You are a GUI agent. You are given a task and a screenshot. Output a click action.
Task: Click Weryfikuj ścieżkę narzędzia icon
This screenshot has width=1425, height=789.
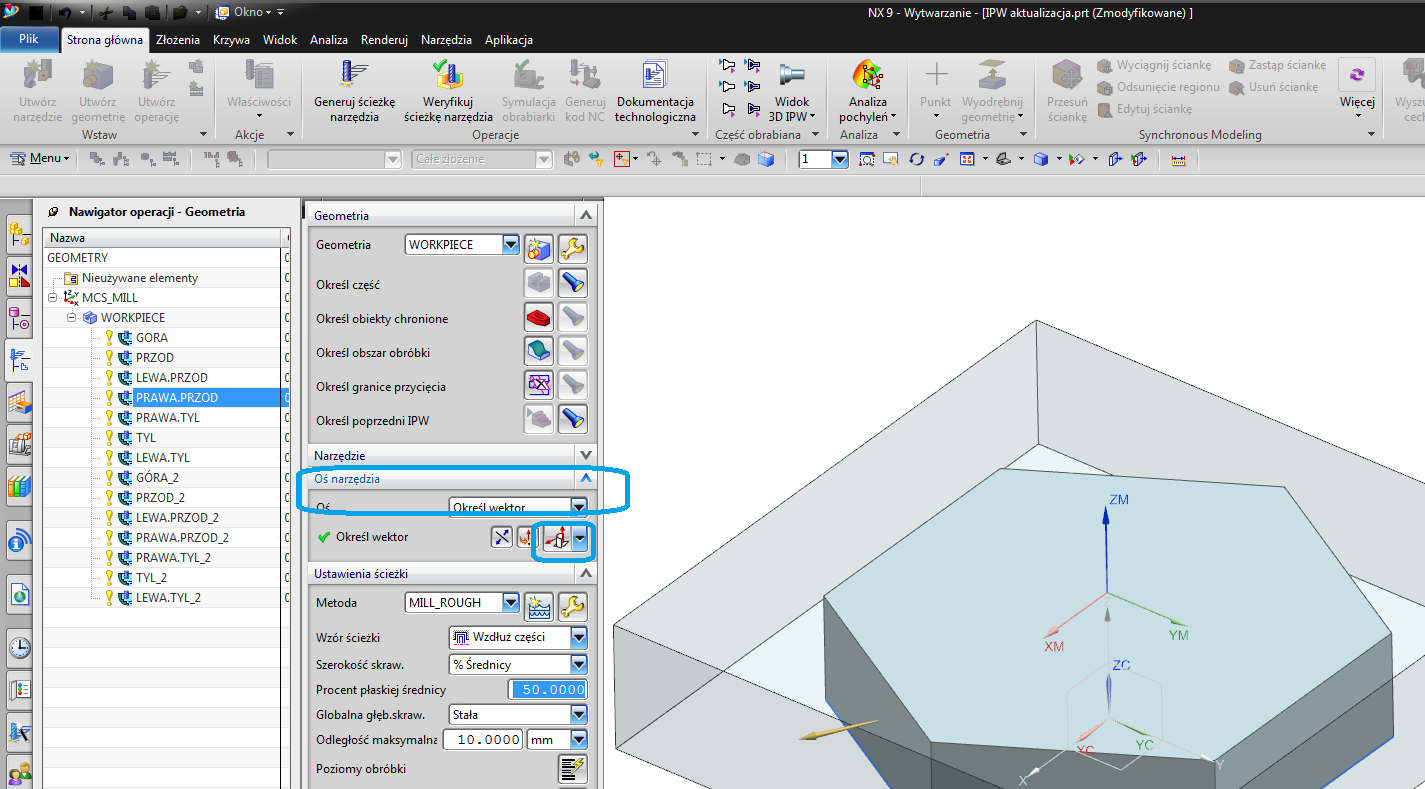[448, 76]
